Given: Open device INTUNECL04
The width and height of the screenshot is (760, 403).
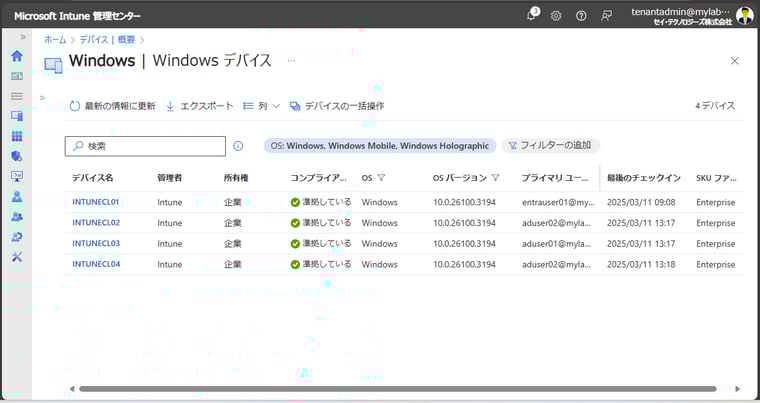Looking at the screenshot, I should tap(96, 264).
